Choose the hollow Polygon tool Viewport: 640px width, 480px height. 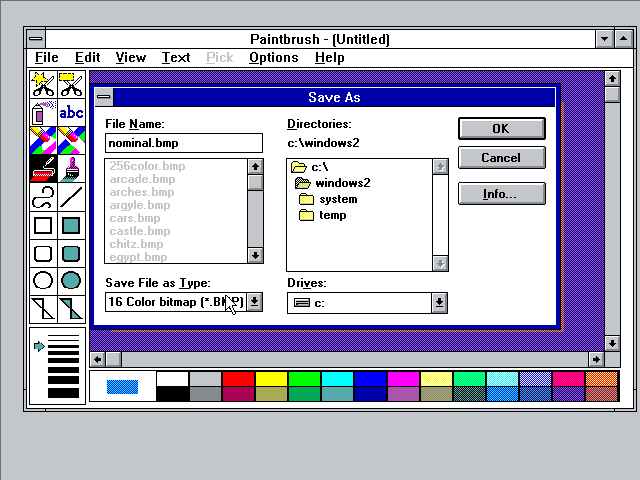[x=43, y=309]
